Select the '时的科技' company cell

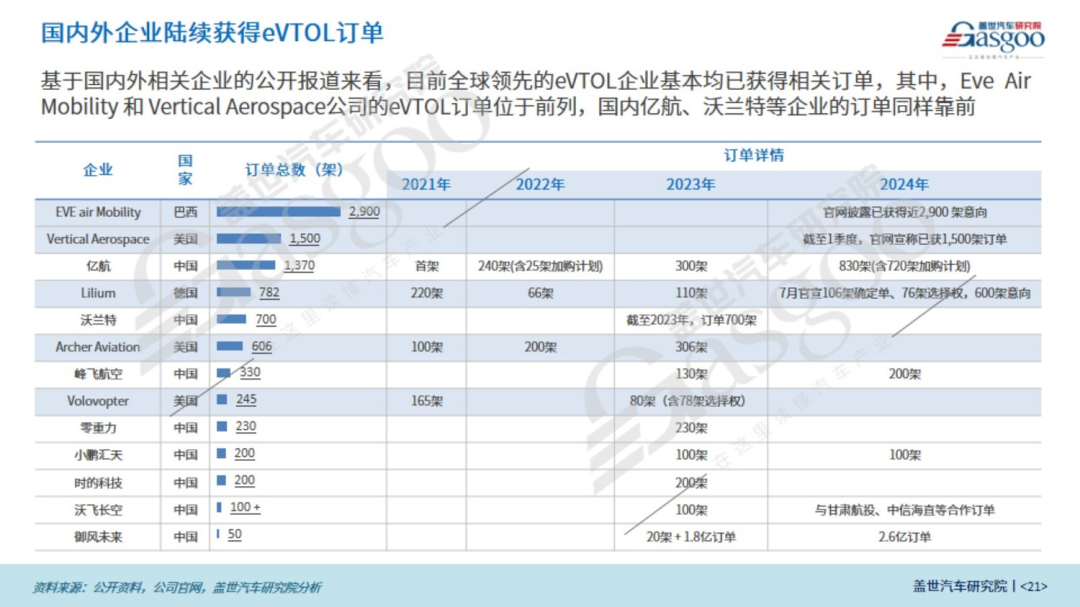point(98,482)
